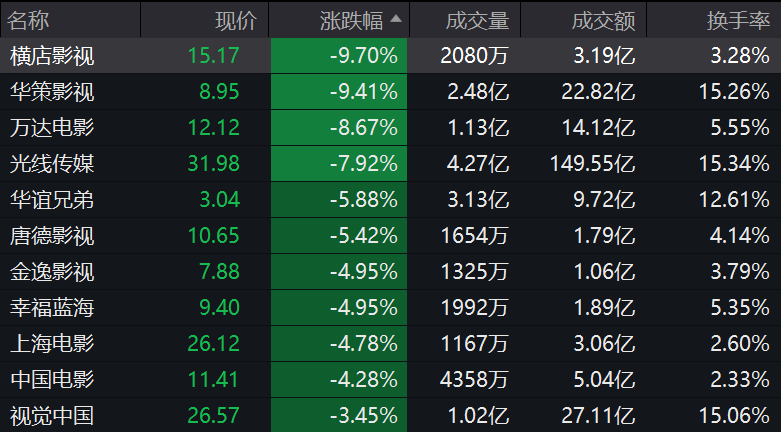Click the sort arrow beside 涨跌幅
Image resolution: width=781 pixels, height=432 pixels.
(397, 19)
